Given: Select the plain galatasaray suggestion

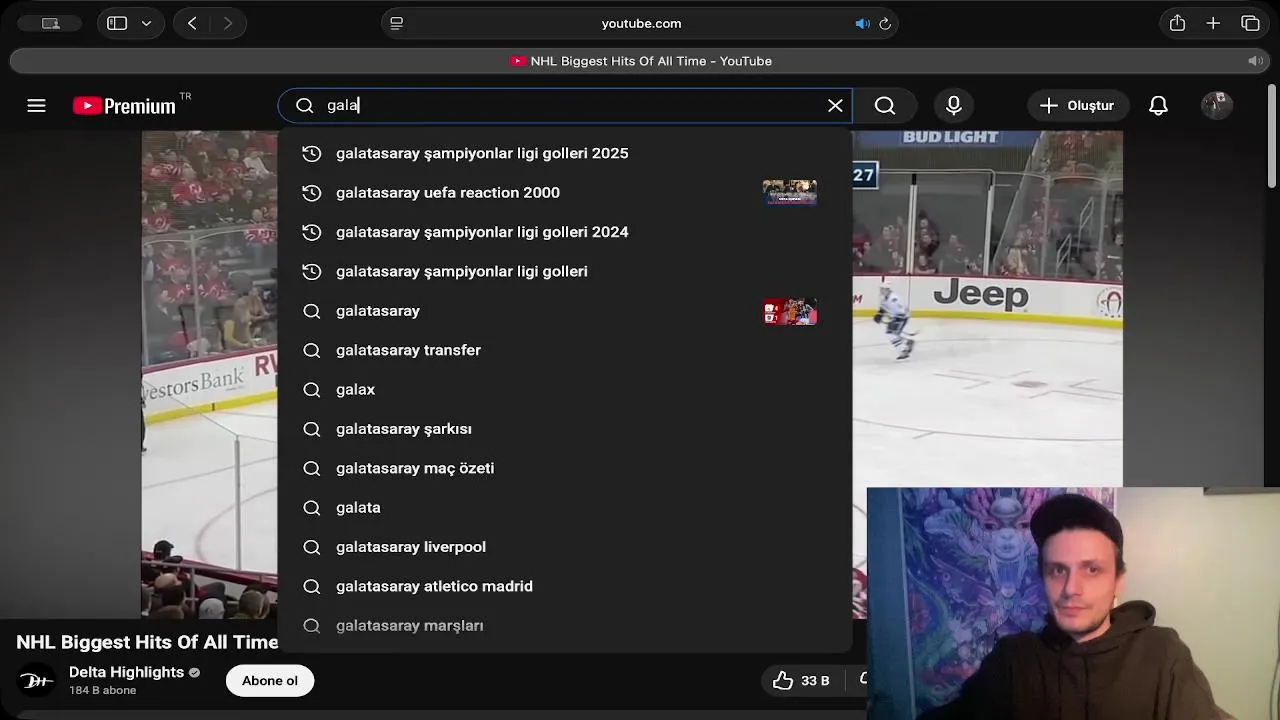Looking at the screenshot, I should pyautogui.click(x=565, y=311).
